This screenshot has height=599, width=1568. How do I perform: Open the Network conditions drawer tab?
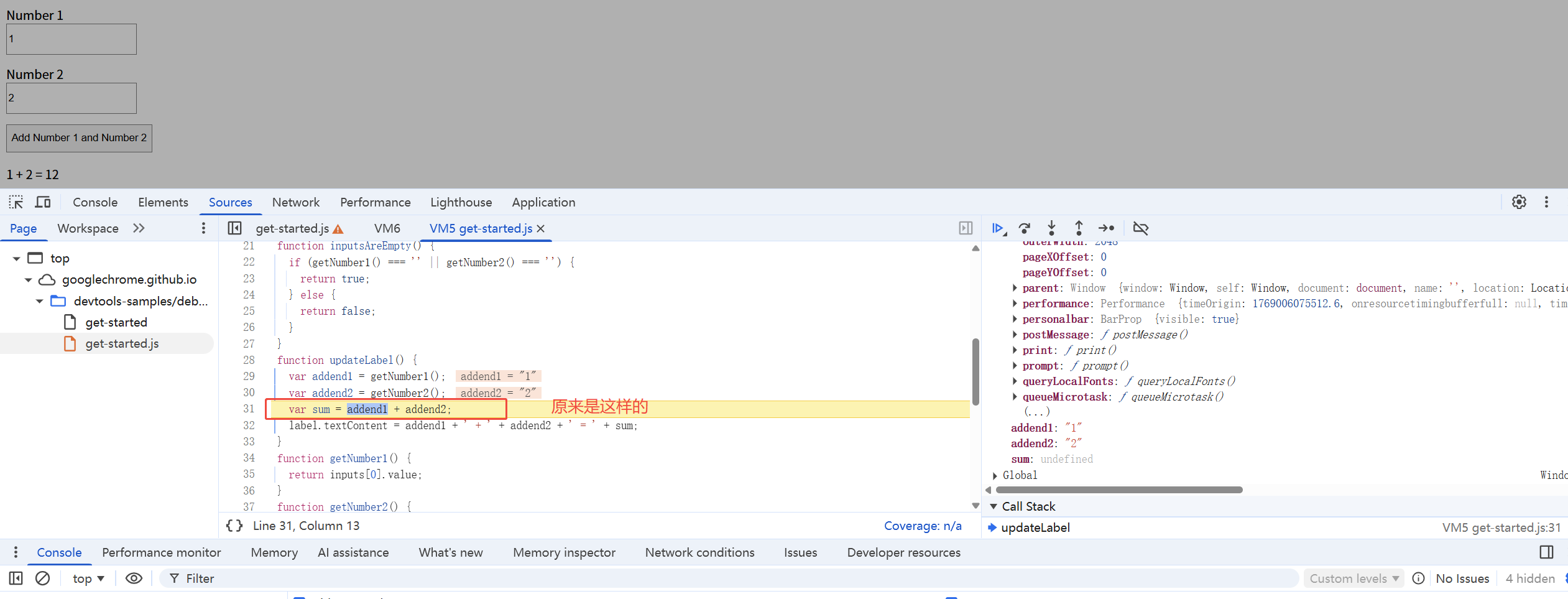pos(699,552)
